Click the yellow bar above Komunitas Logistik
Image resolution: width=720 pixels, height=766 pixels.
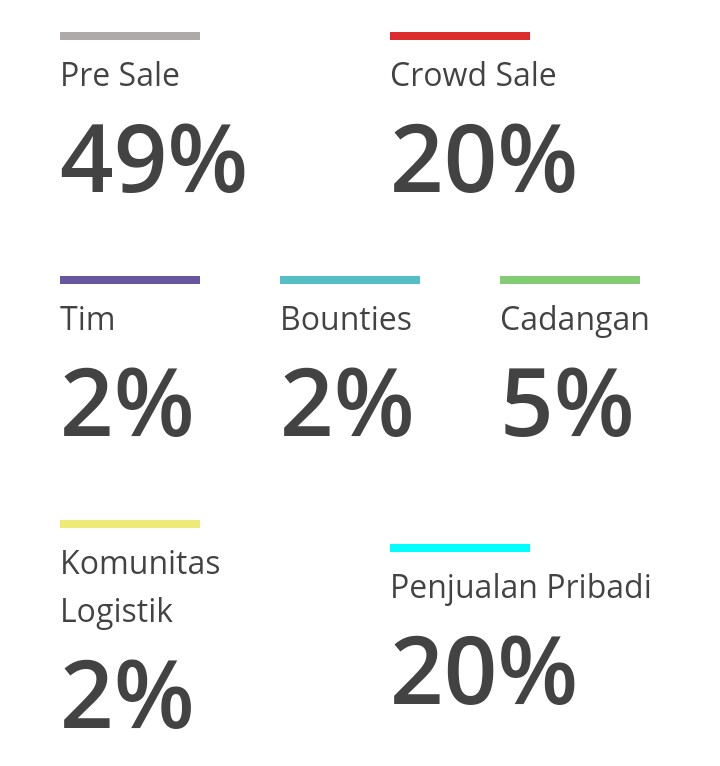tap(130, 524)
